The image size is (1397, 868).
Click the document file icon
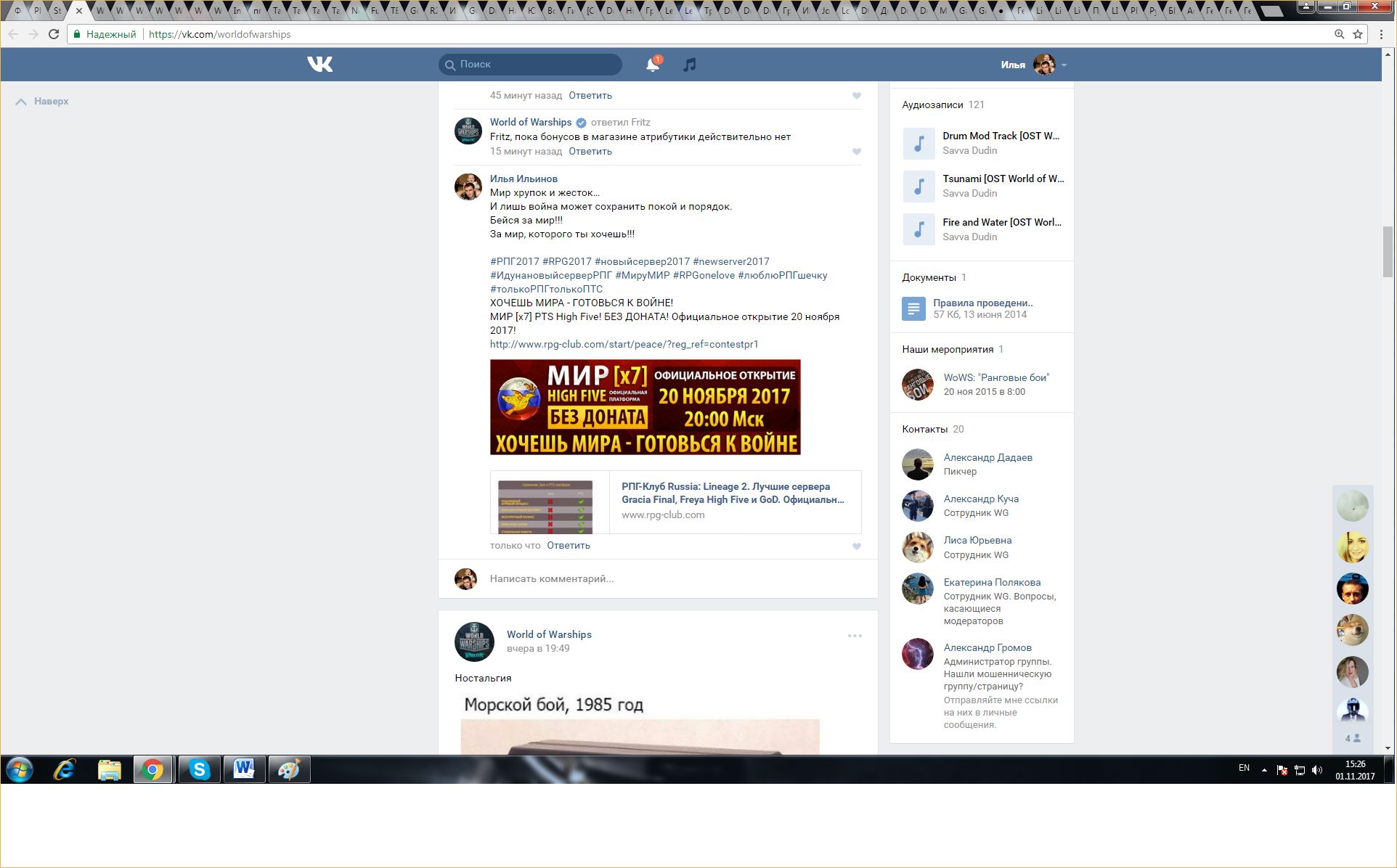(x=913, y=309)
